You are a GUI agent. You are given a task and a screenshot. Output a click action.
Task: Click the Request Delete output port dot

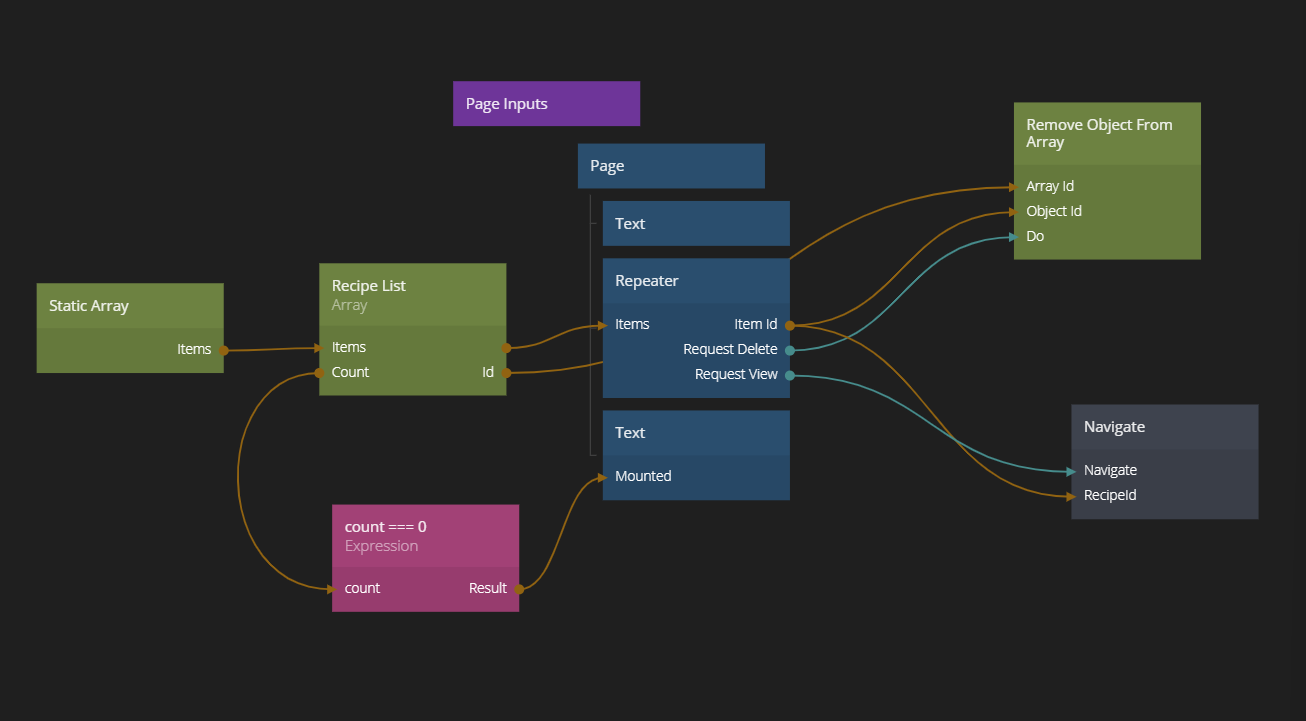(789, 350)
